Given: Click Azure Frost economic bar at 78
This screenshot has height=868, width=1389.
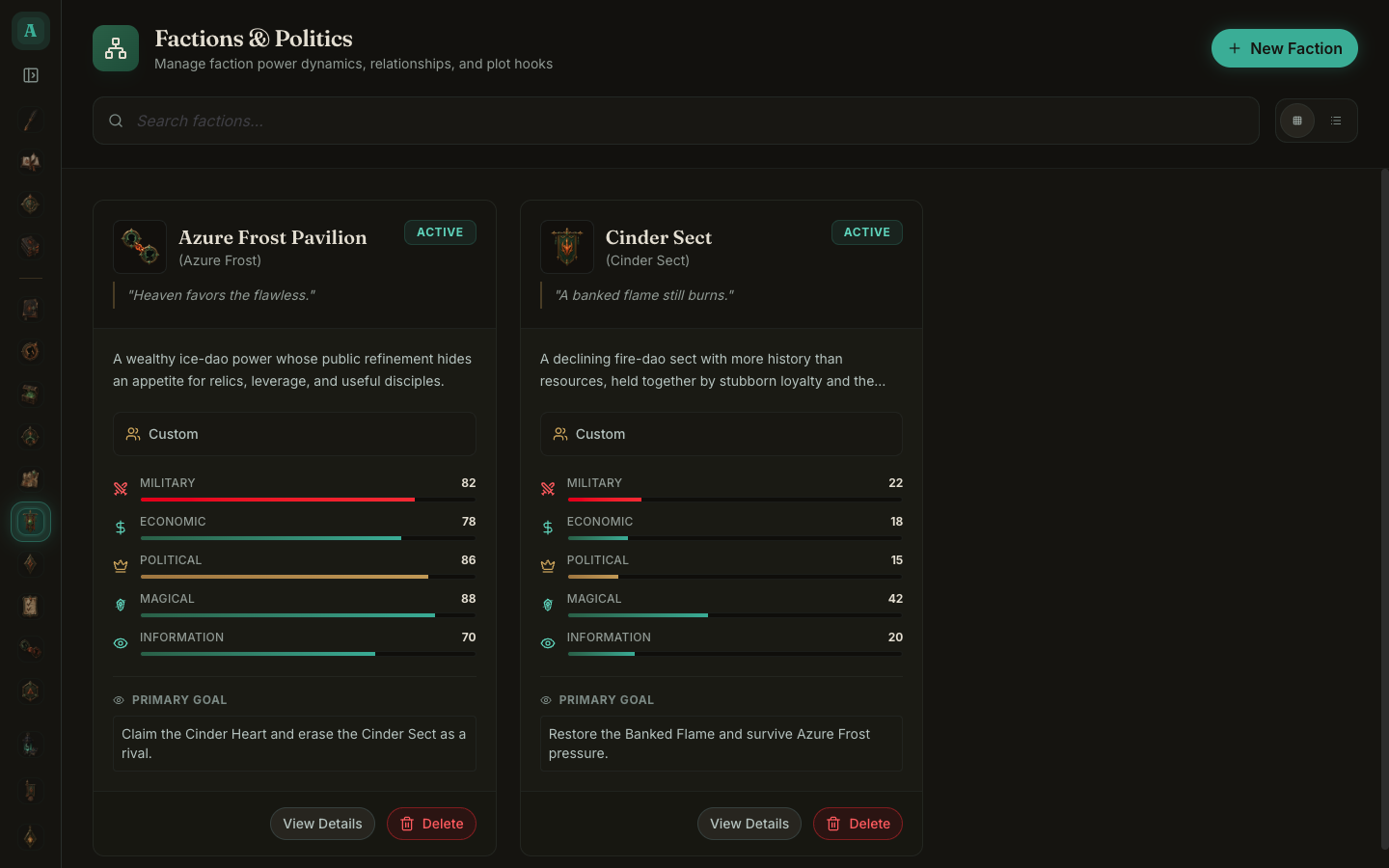Looking at the screenshot, I should [x=308, y=538].
